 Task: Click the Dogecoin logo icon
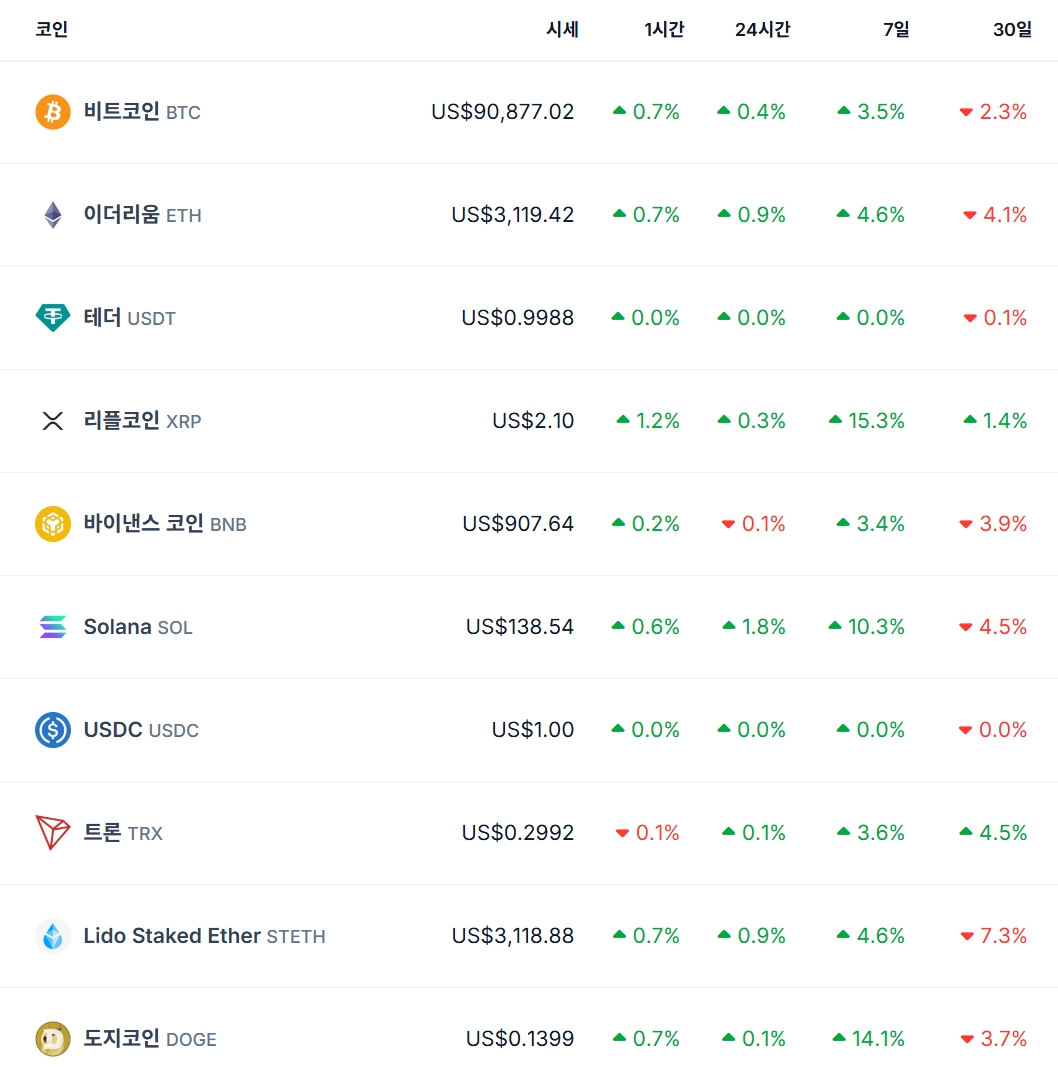[x=53, y=1039]
